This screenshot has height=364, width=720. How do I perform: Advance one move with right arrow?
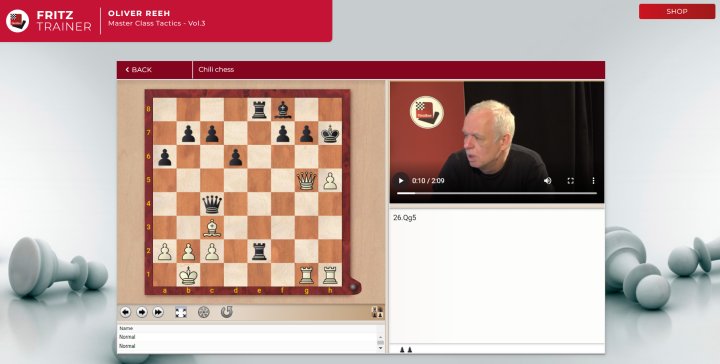pyautogui.click(x=142, y=312)
